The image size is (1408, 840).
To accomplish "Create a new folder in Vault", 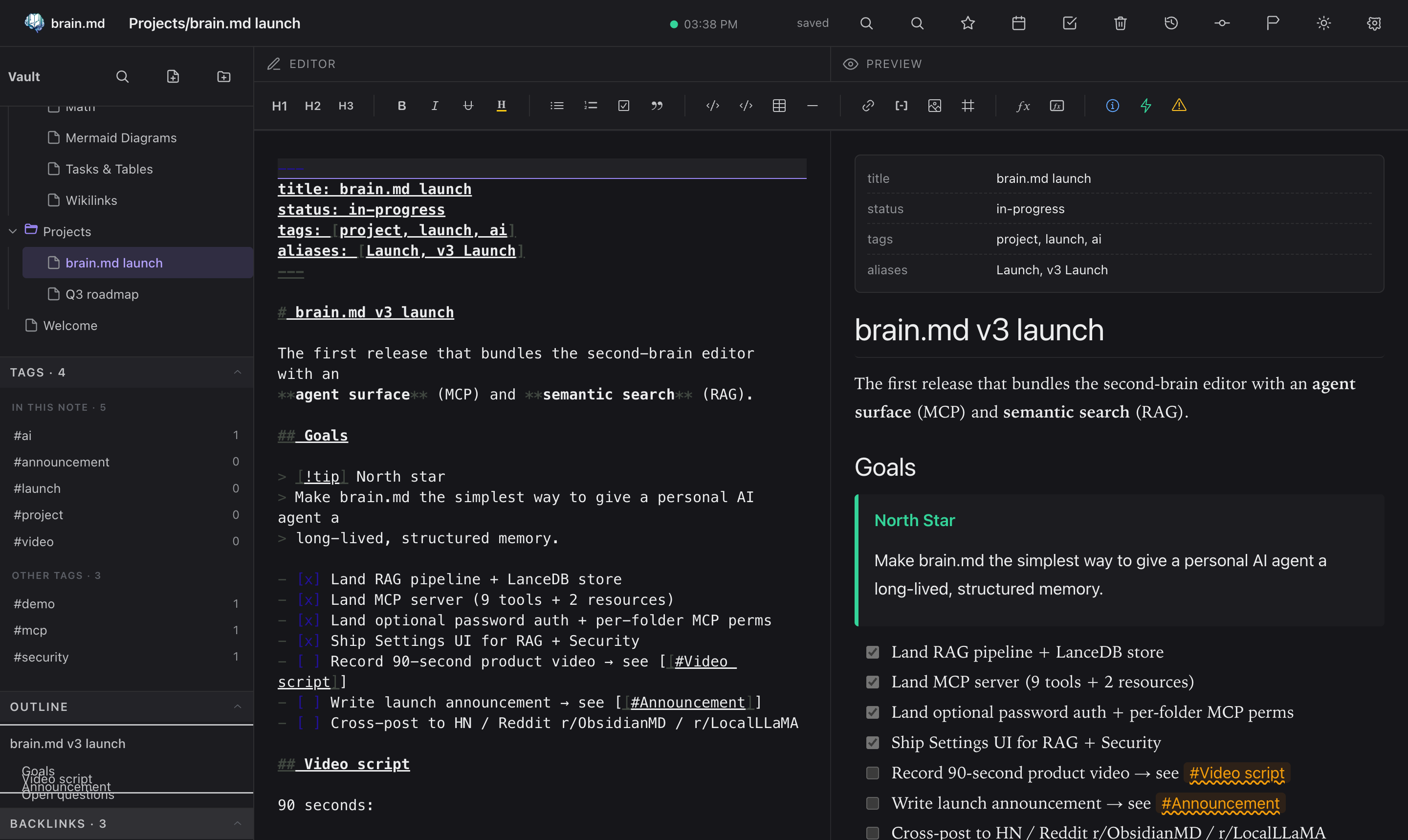I will point(223,76).
